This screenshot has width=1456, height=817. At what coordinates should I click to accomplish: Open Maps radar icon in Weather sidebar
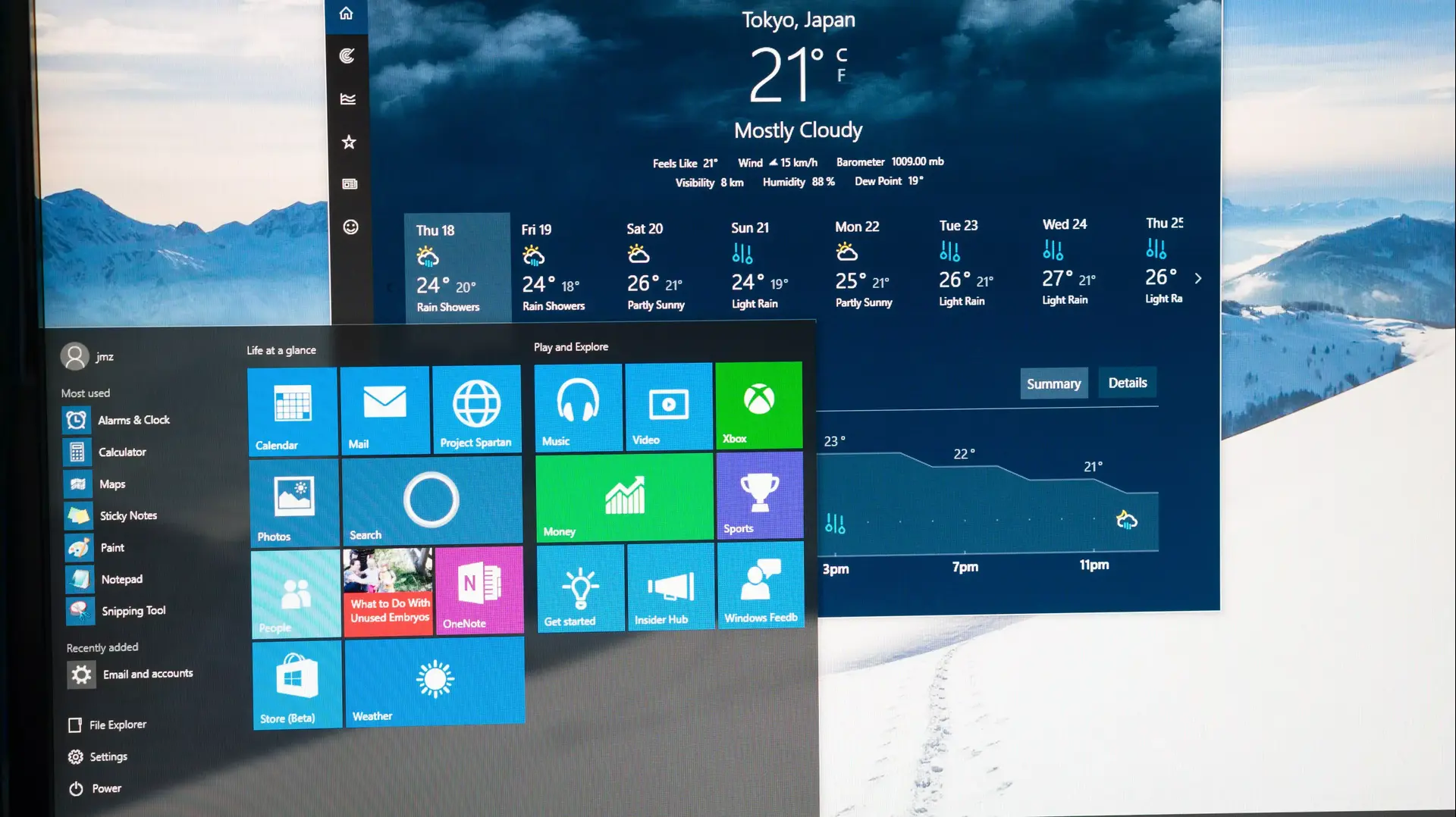(347, 55)
